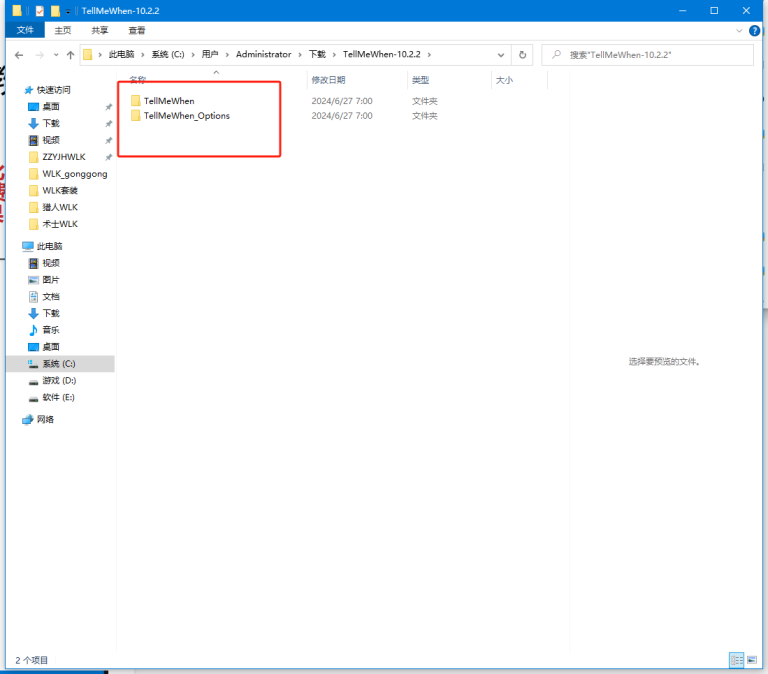The image size is (768, 674).
Task: Open 文档 in the left sidebar
Action: (x=50, y=297)
